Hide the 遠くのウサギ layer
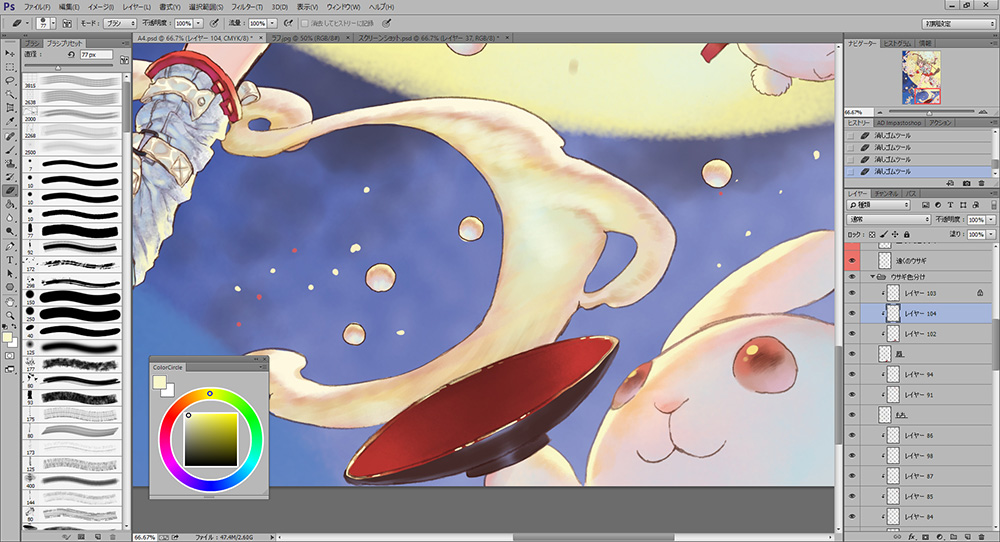The image size is (1000, 542). point(851,260)
